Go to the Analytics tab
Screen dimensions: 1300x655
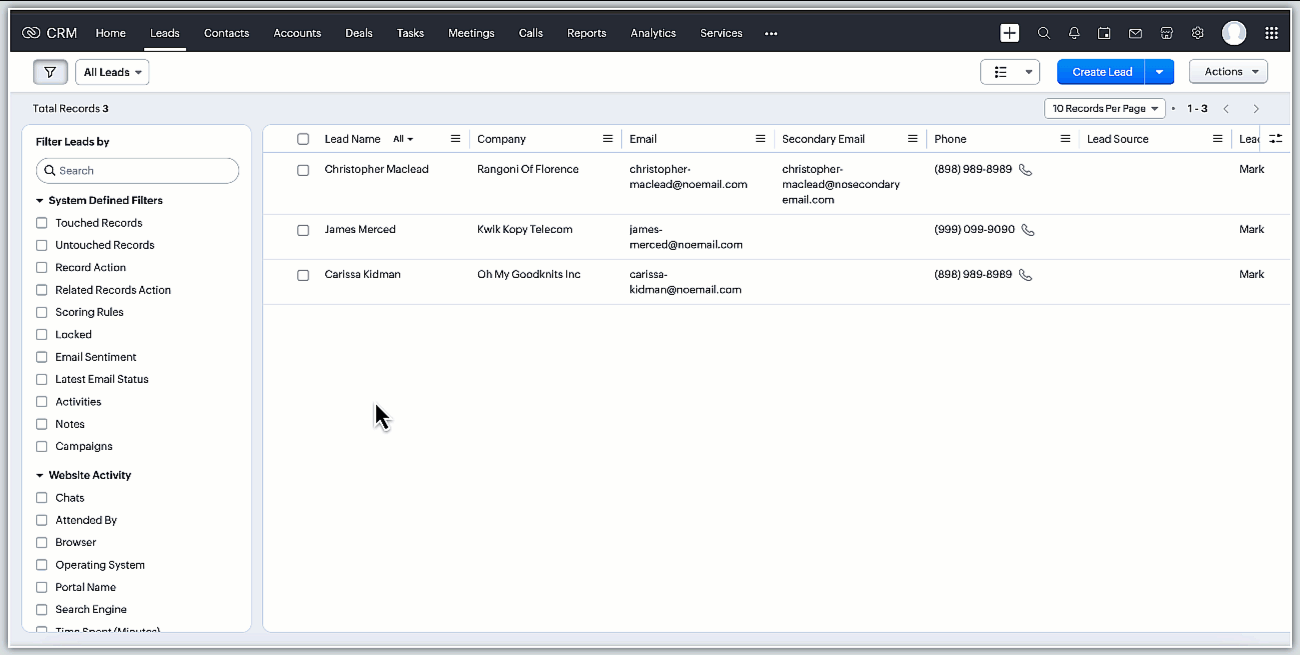point(653,33)
